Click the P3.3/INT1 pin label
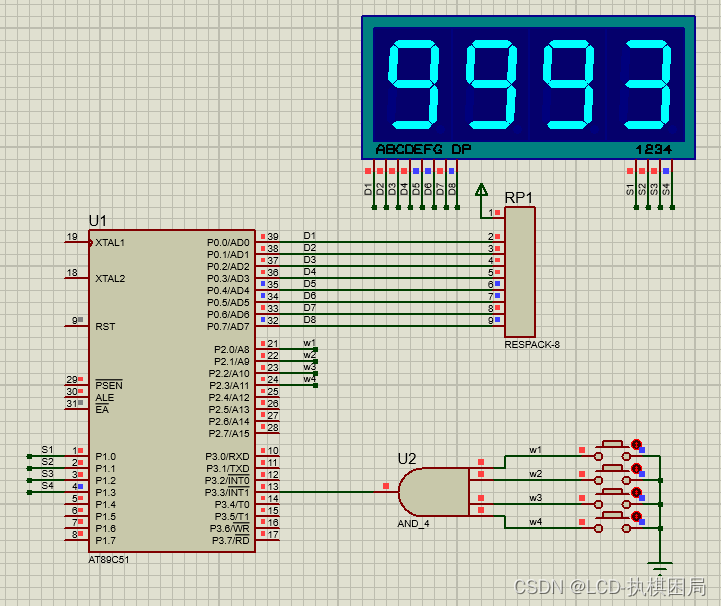The width and height of the screenshot is (721, 606). pos(227,492)
